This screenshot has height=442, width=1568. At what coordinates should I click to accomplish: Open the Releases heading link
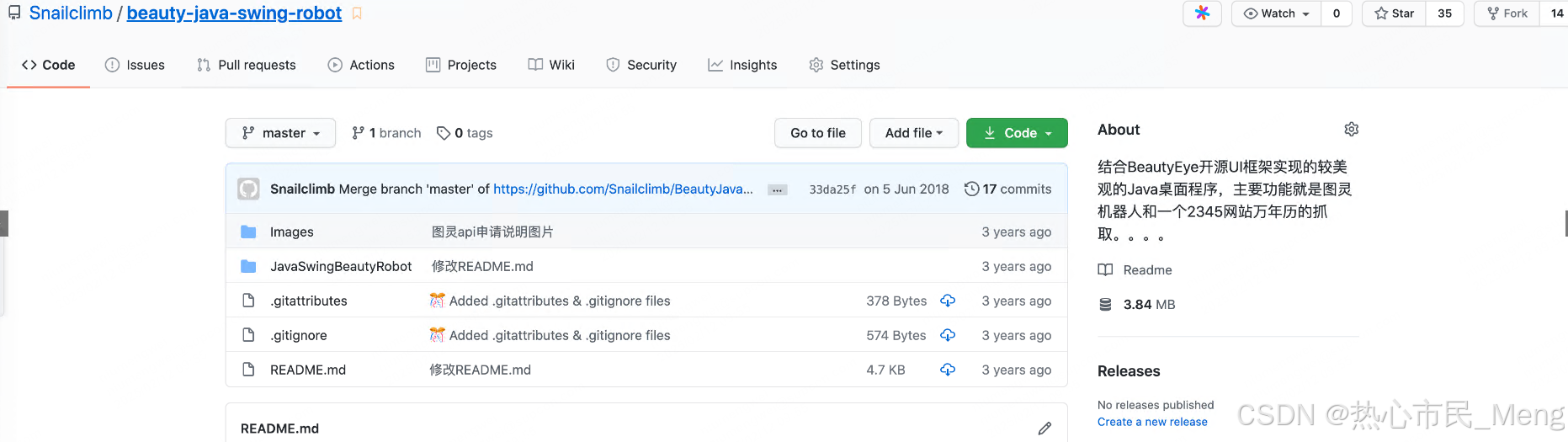click(x=1129, y=371)
